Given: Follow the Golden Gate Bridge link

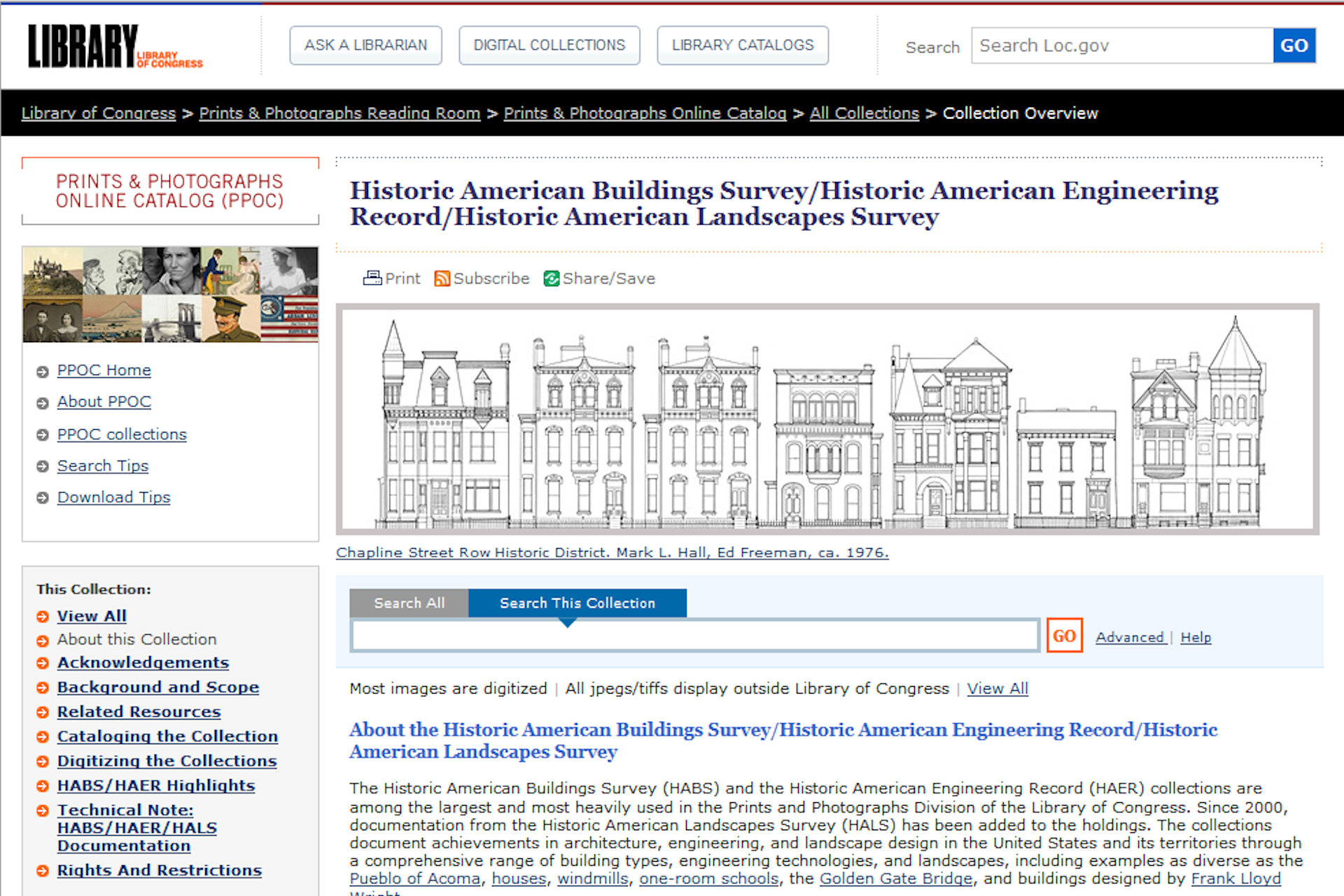Looking at the screenshot, I should coord(896,878).
